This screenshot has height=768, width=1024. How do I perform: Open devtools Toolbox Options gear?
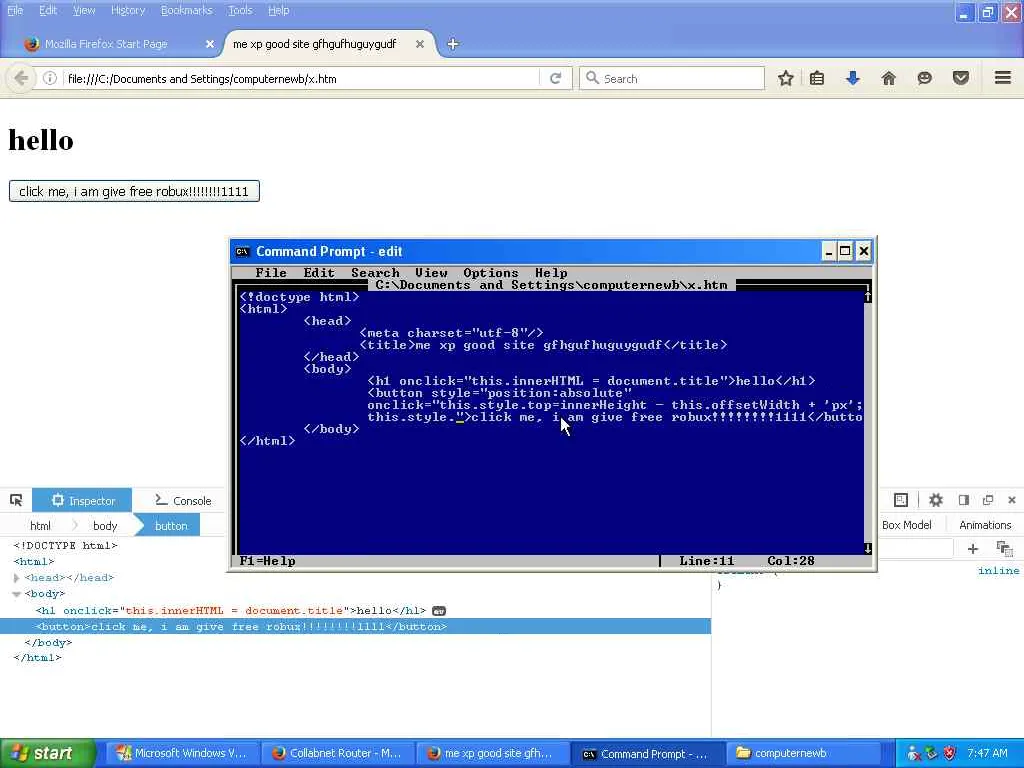coord(936,500)
